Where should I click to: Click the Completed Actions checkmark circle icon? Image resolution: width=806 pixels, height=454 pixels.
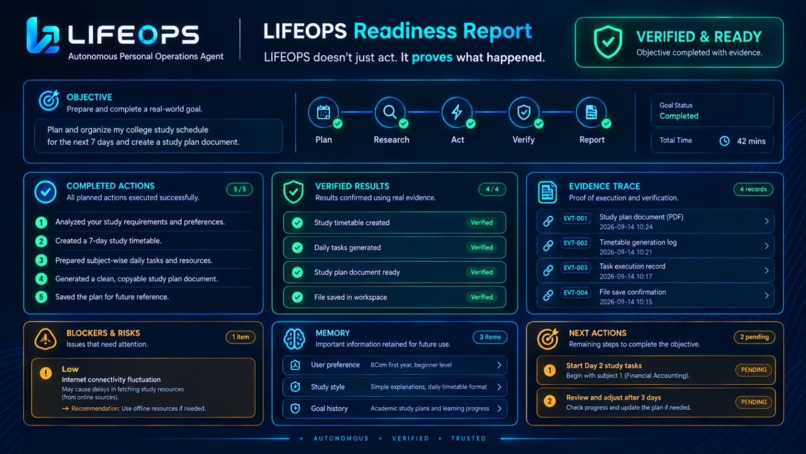[x=46, y=192]
